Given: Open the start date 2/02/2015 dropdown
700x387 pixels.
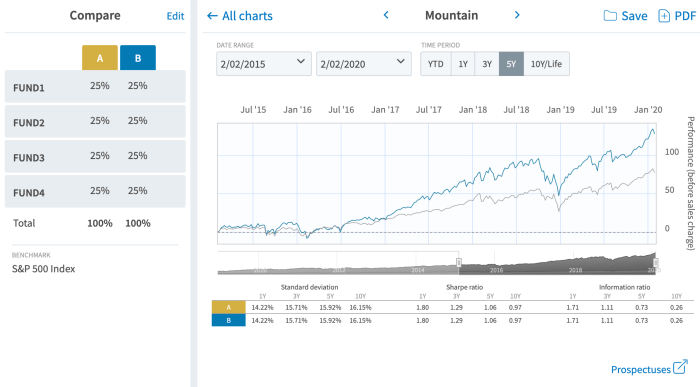Looking at the screenshot, I should pyautogui.click(x=264, y=64).
